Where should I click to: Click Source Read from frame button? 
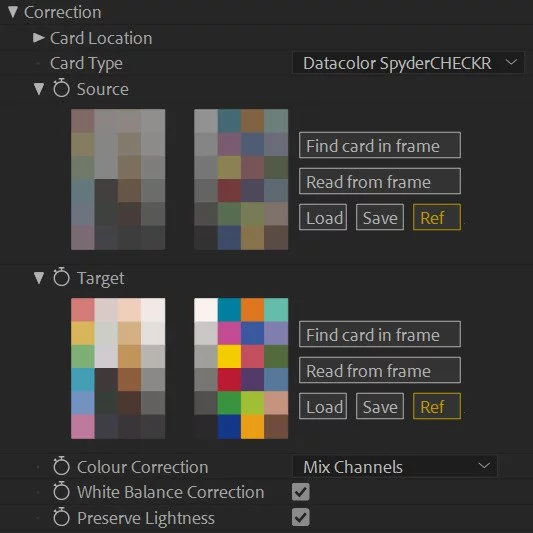pos(380,181)
